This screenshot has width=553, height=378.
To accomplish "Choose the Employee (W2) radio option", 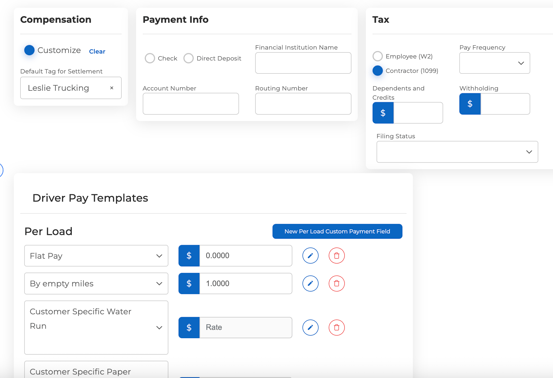I will coord(377,56).
